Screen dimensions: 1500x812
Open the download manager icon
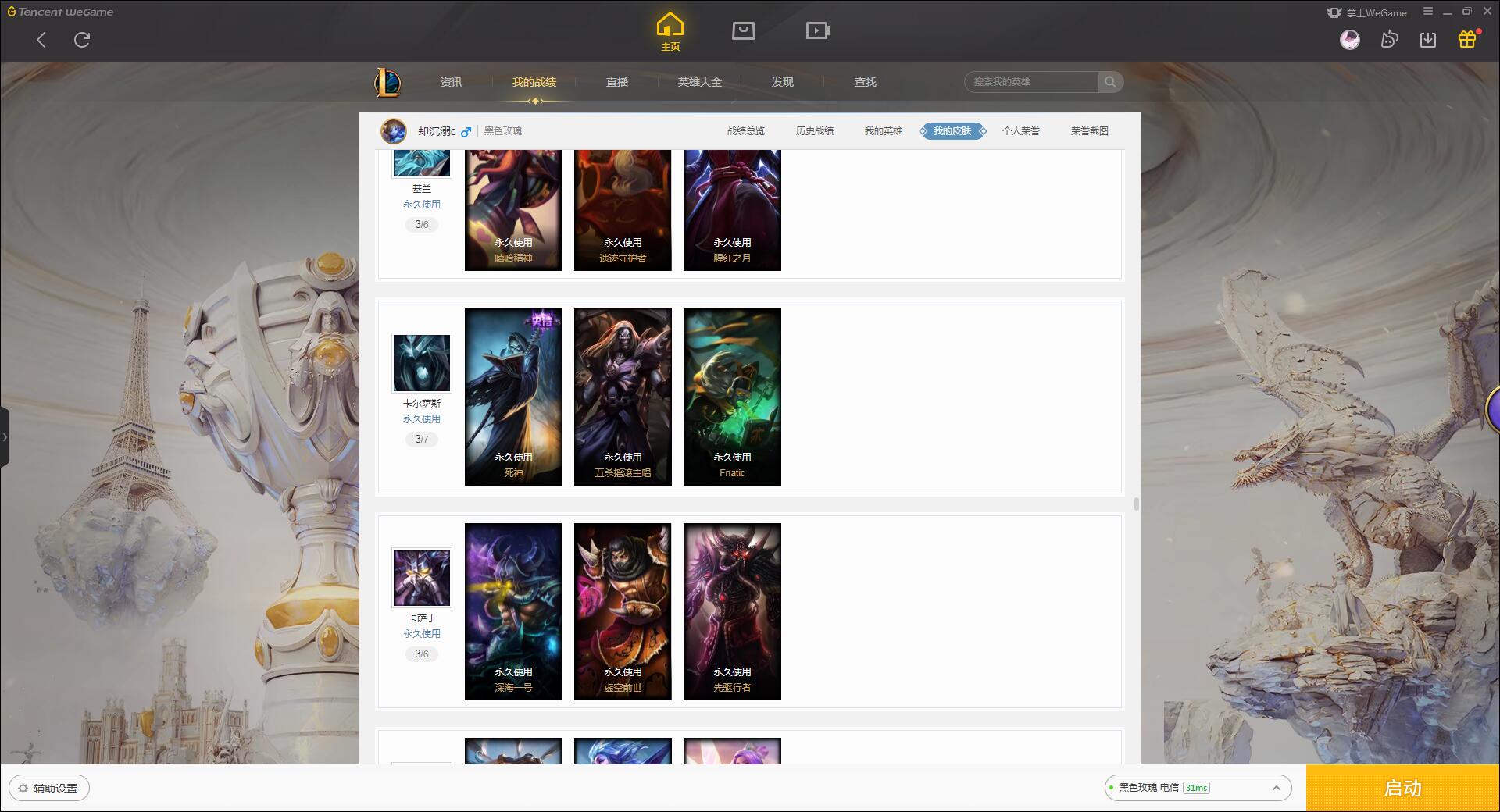coord(1428,40)
